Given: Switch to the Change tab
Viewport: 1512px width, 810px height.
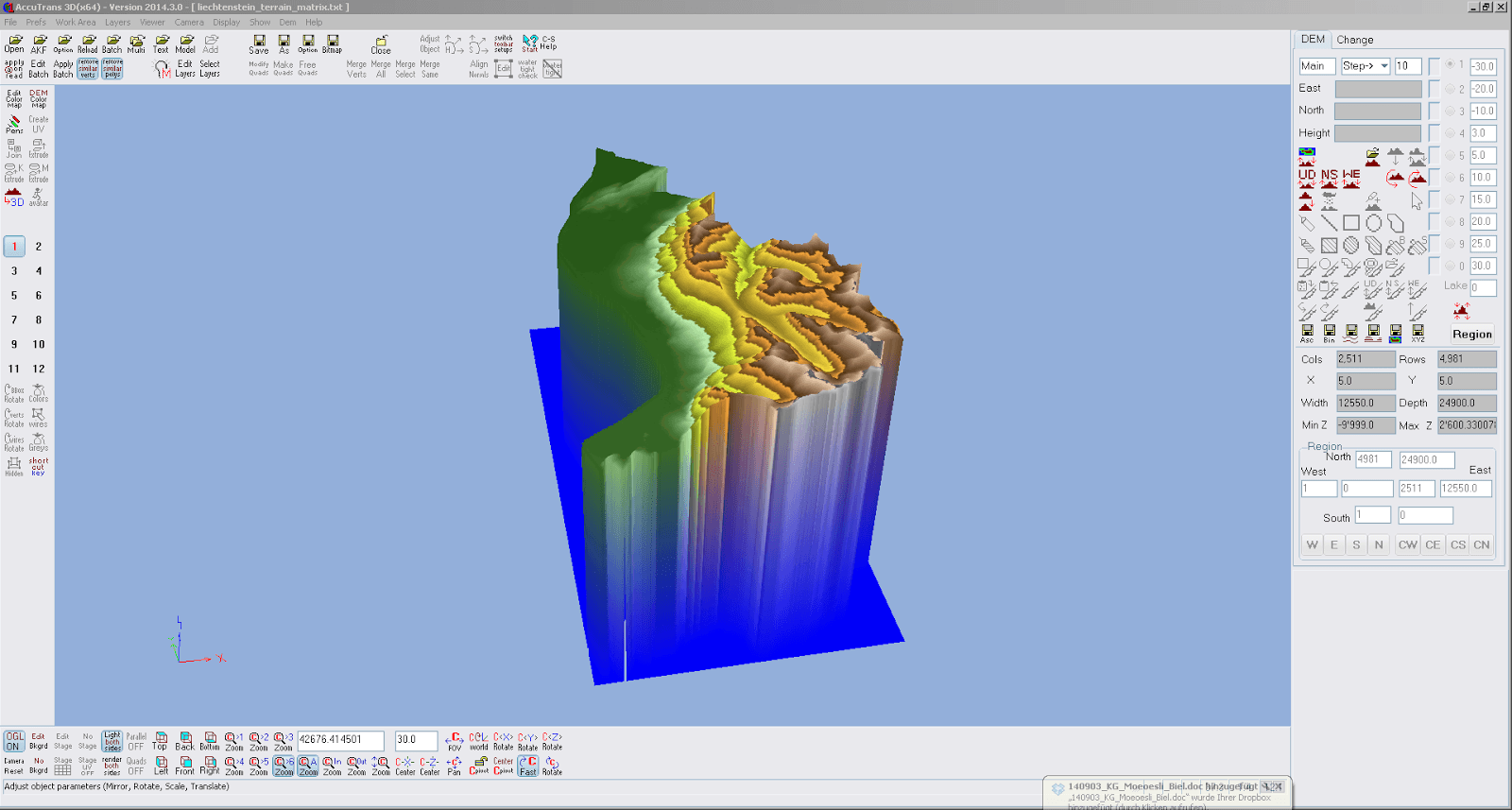Looking at the screenshot, I should pyautogui.click(x=1354, y=40).
